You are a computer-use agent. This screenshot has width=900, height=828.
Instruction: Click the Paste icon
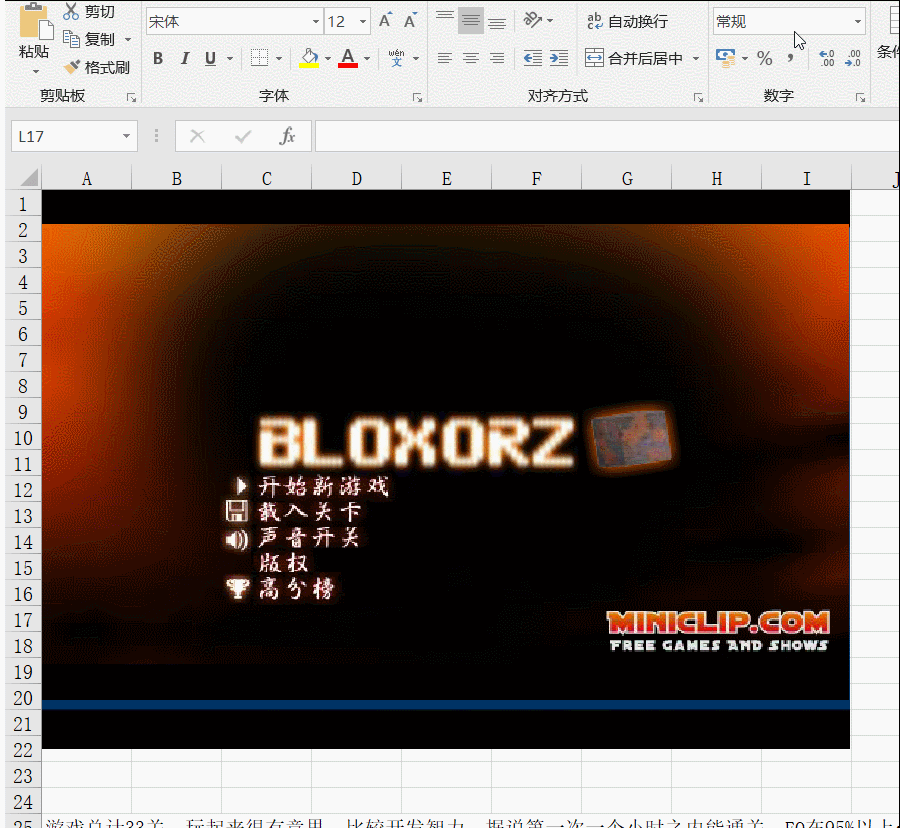tap(36, 23)
